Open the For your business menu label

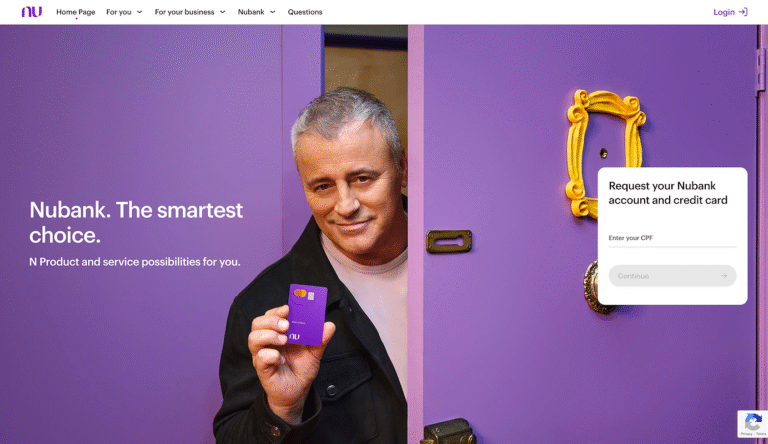(184, 12)
